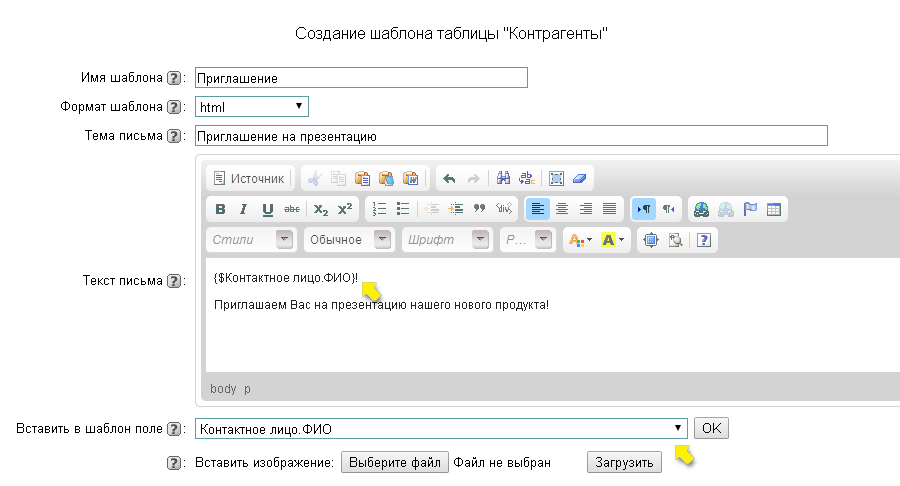Toggle italic text formatting
The width and height of the screenshot is (900, 486).
(243, 210)
